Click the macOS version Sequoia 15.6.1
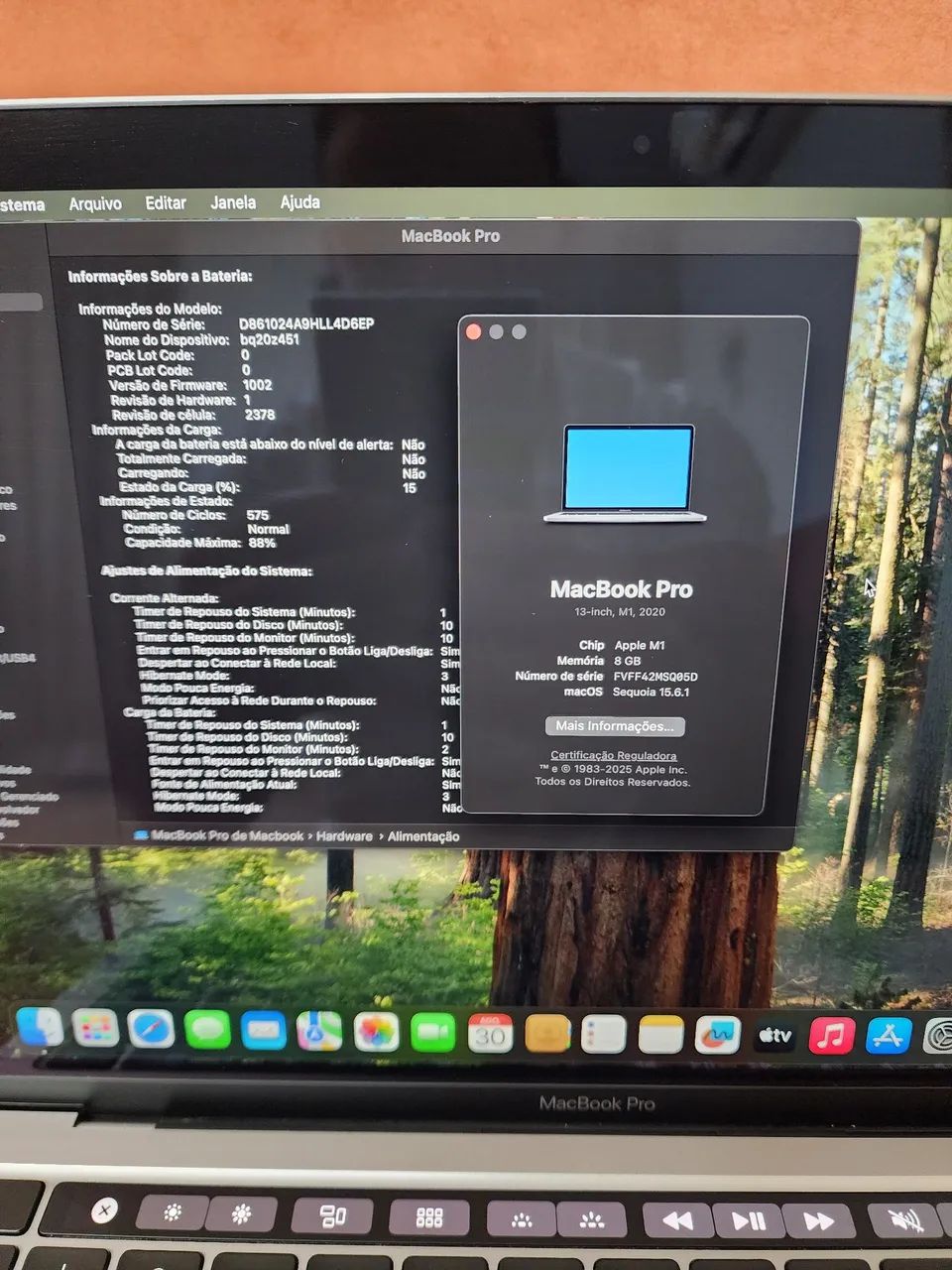The image size is (952, 1270). [651, 693]
